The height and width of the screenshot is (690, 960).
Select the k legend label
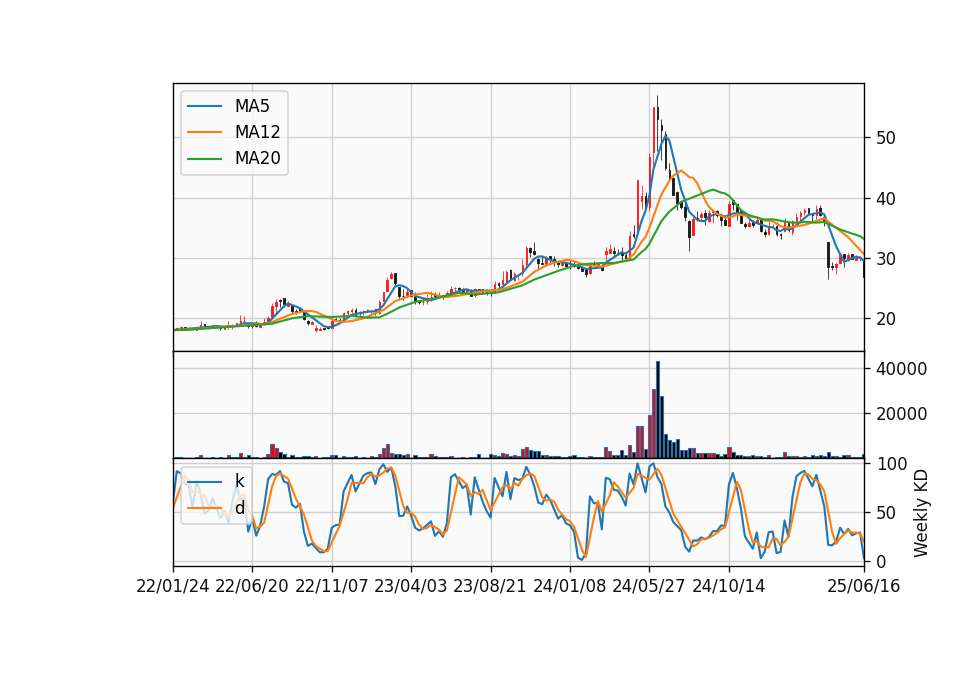click(239, 481)
